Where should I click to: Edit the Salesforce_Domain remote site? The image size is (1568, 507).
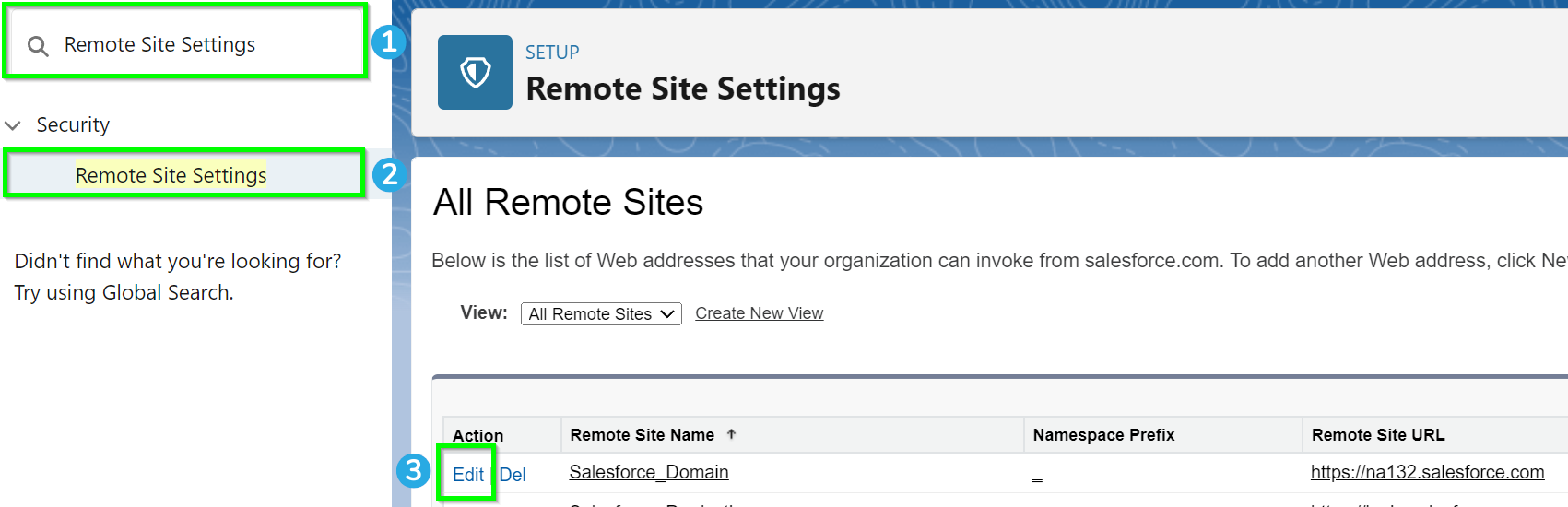[468, 475]
